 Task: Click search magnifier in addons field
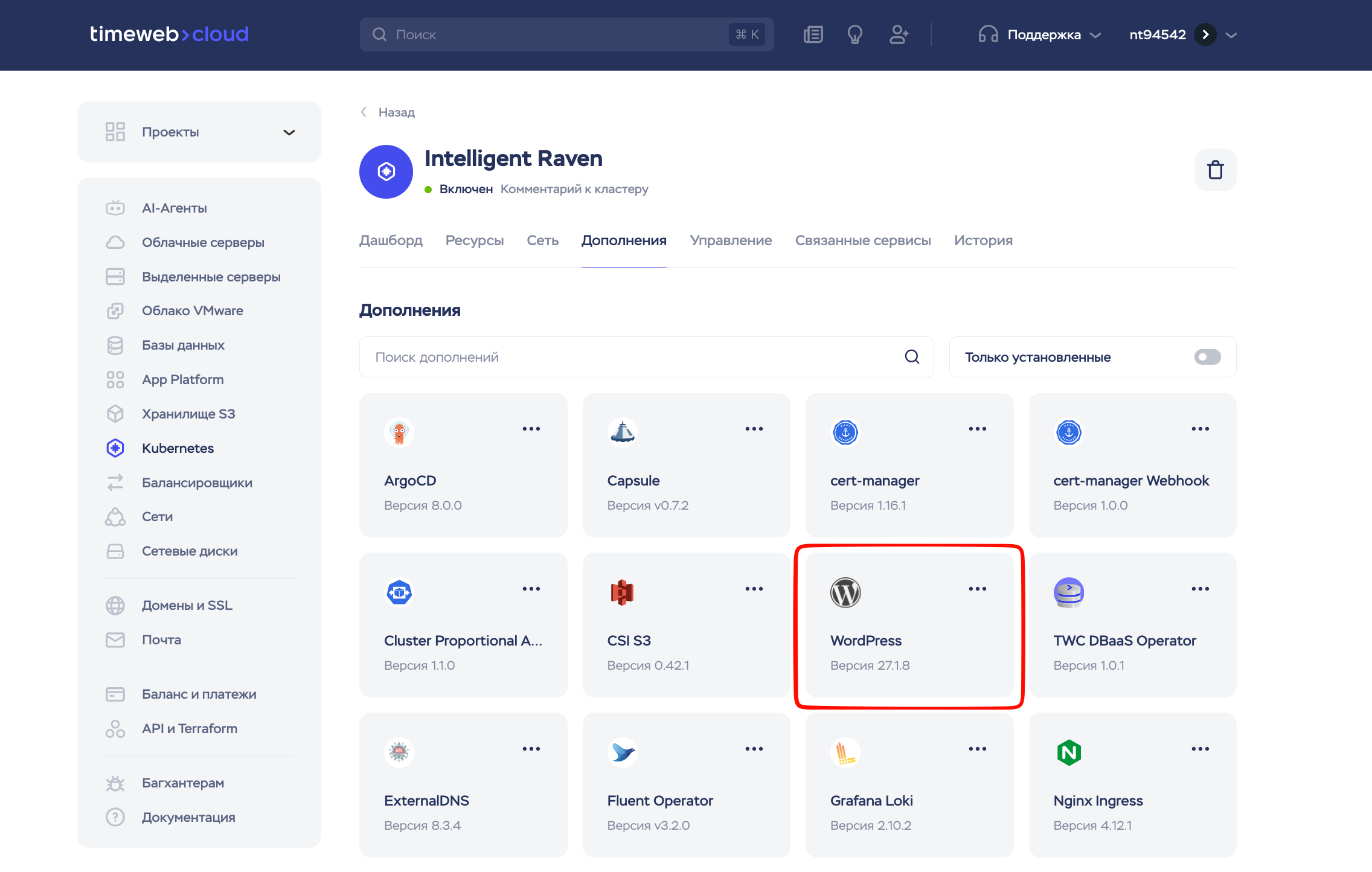point(912,357)
